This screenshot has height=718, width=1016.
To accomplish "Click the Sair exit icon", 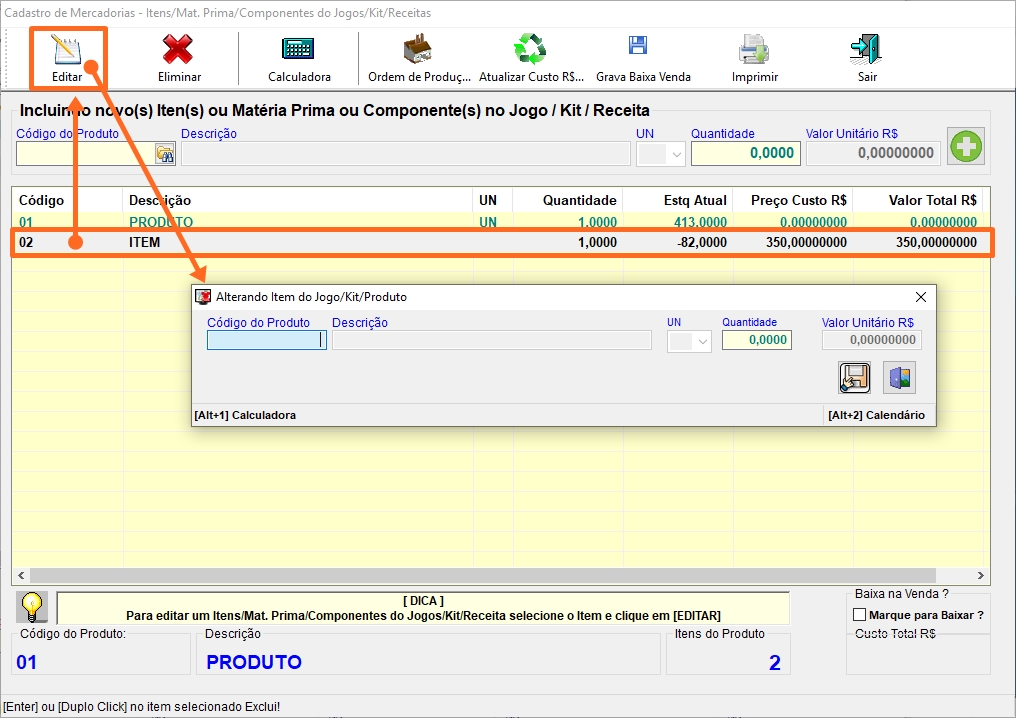I will (x=866, y=50).
